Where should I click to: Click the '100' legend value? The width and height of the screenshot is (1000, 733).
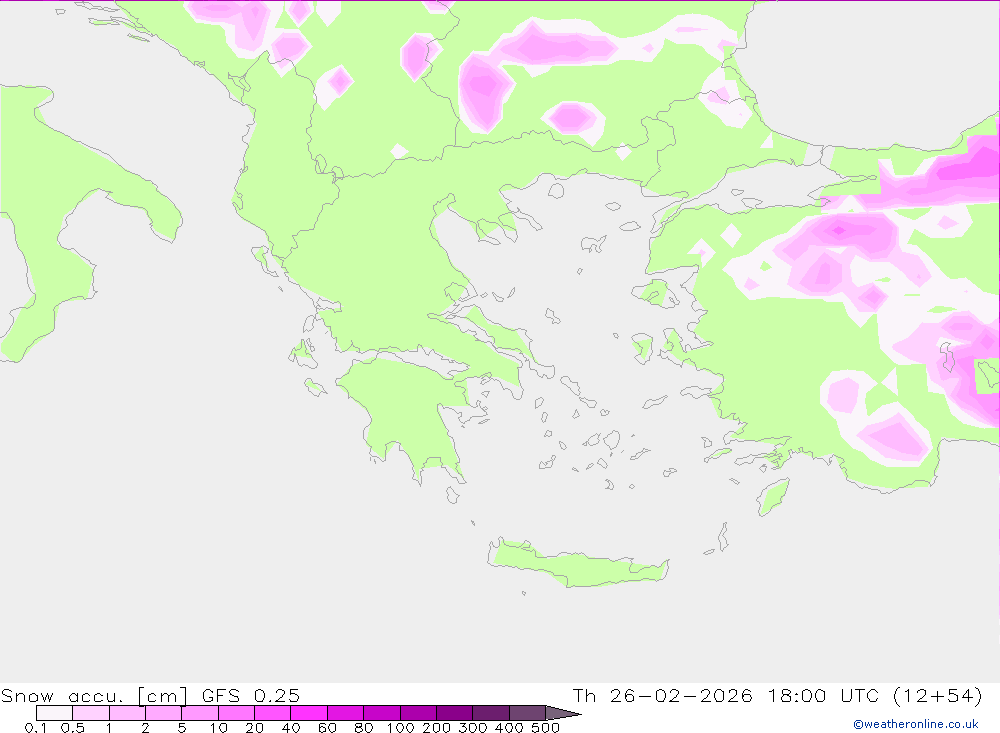coord(400,727)
